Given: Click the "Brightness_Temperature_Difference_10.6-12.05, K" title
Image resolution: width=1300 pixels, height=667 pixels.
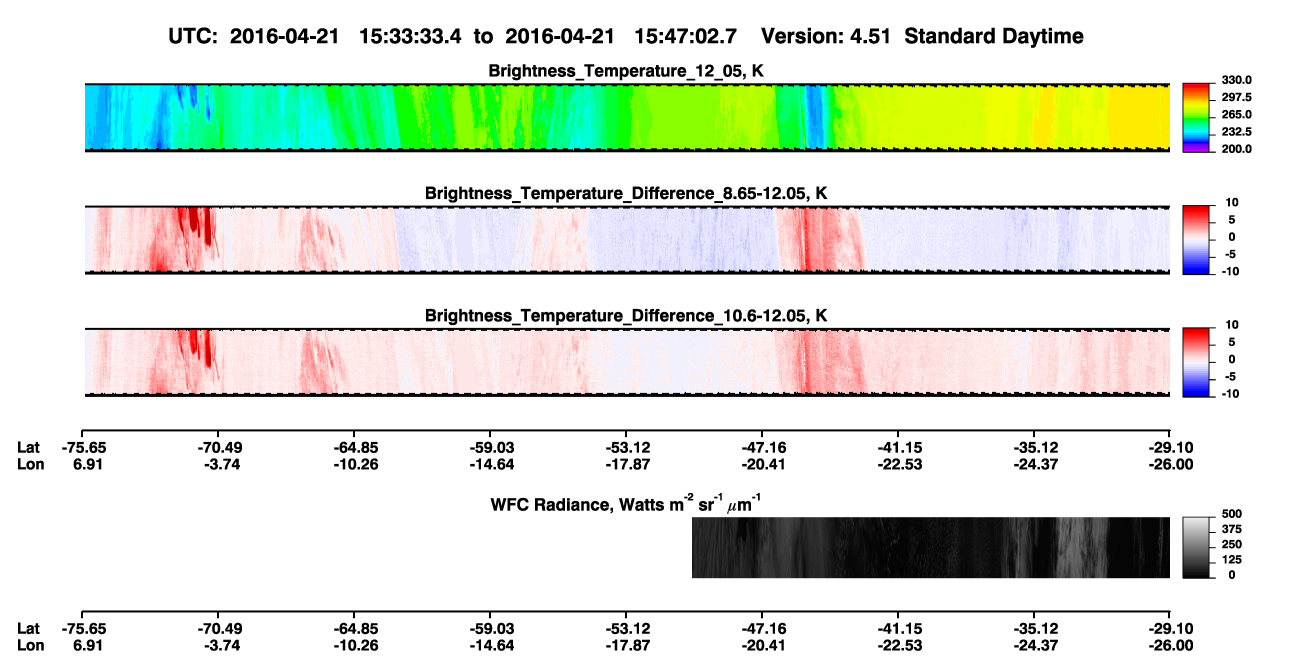Looking at the screenshot, I should pos(627,316).
